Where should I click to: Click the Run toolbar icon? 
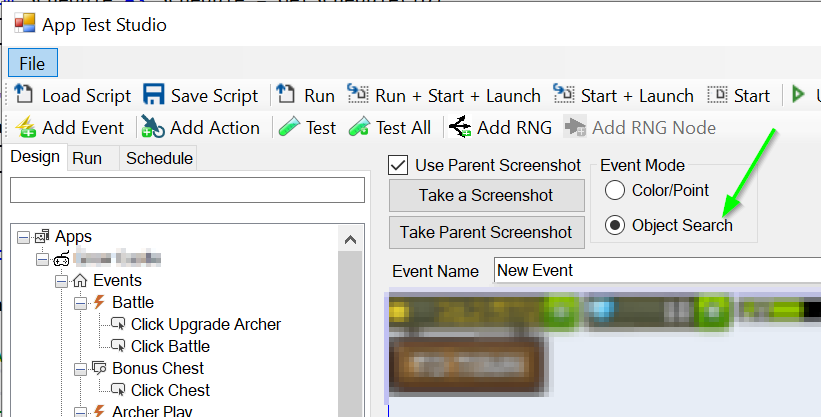pyautogui.click(x=286, y=94)
